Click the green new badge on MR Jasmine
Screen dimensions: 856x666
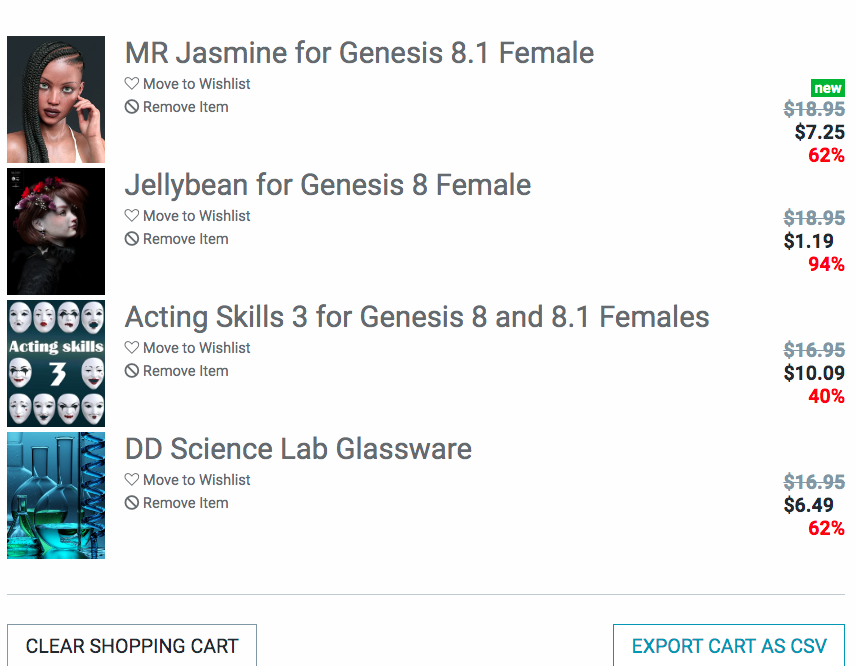828,88
